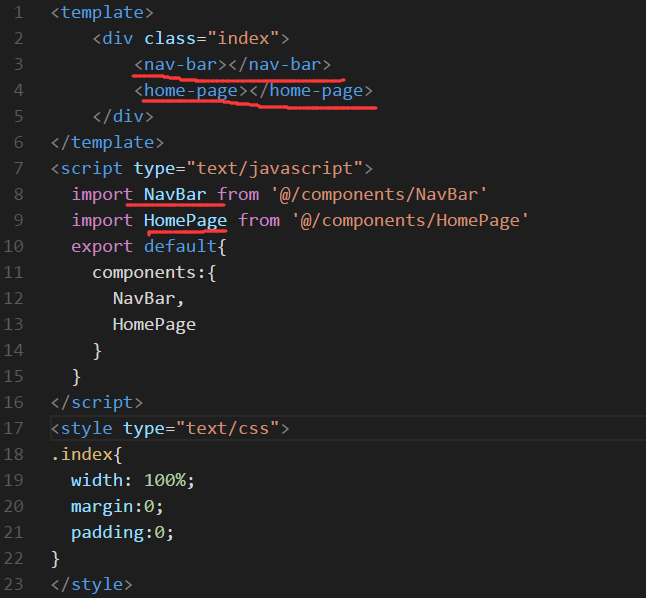646x598 pixels.
Task: Click the closing </nav-bar> tag
Action: pyautogui.click(x=279, y=64)
